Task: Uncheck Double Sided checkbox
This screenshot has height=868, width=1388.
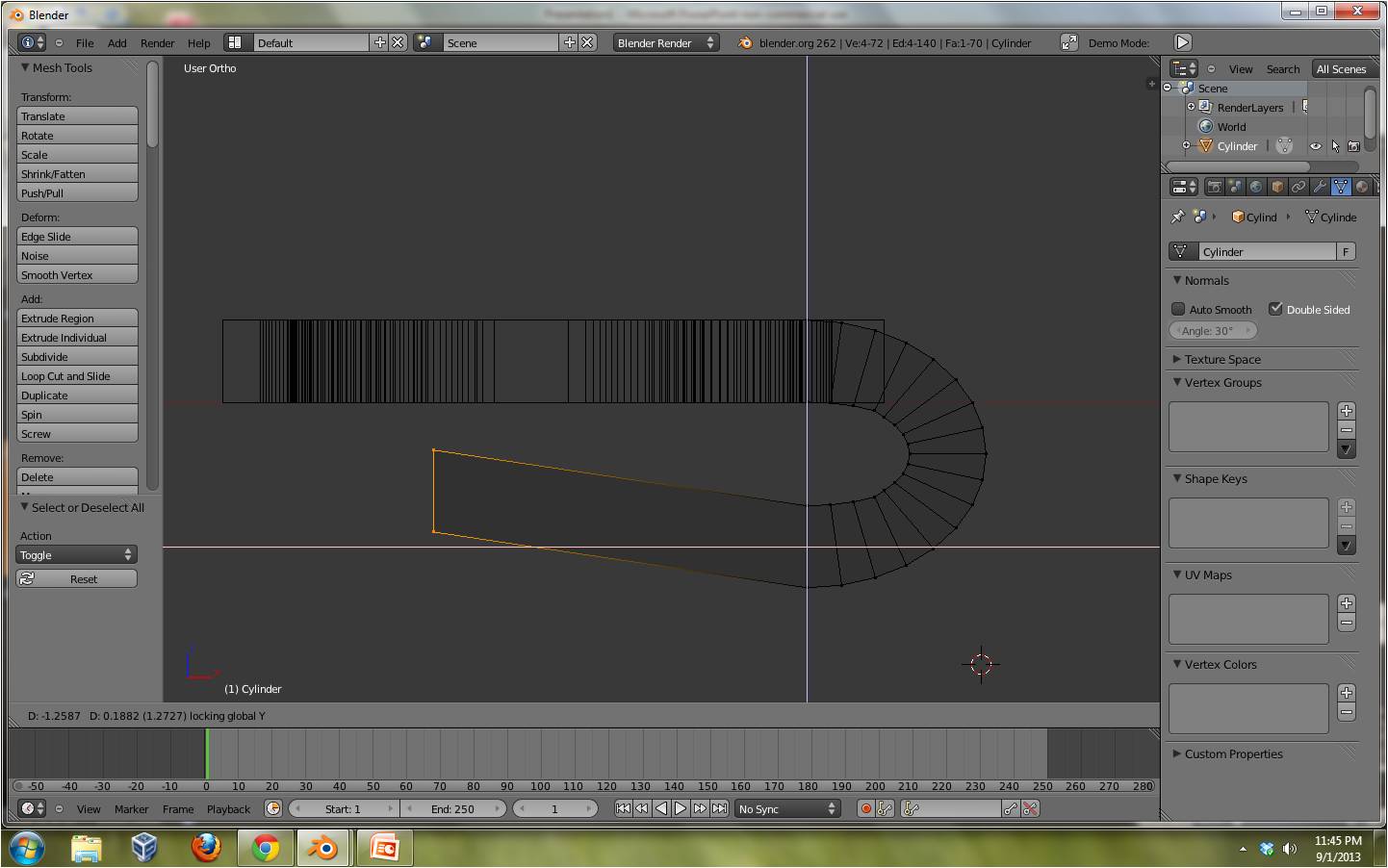Action: click(x=1275, y=309)
